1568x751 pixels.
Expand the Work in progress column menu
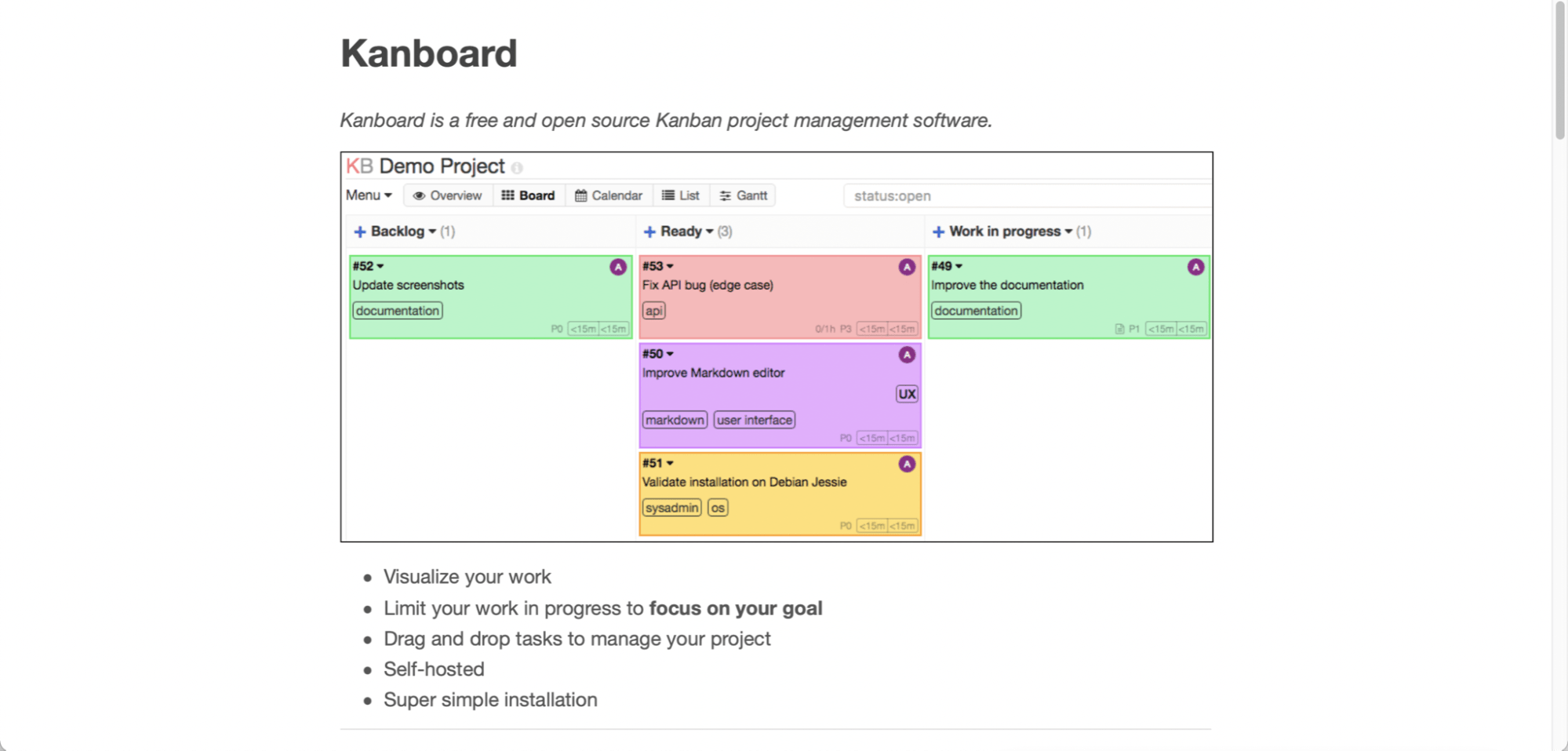click(1068, 231)
